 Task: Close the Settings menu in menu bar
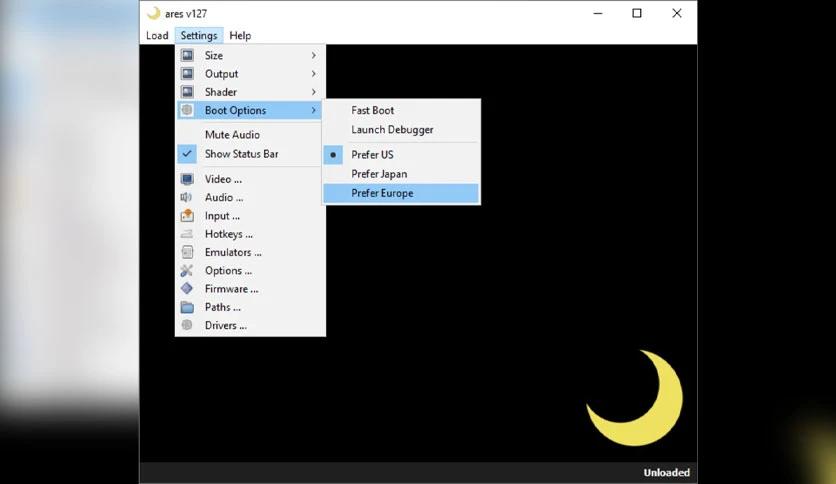[x=198, y=36]
